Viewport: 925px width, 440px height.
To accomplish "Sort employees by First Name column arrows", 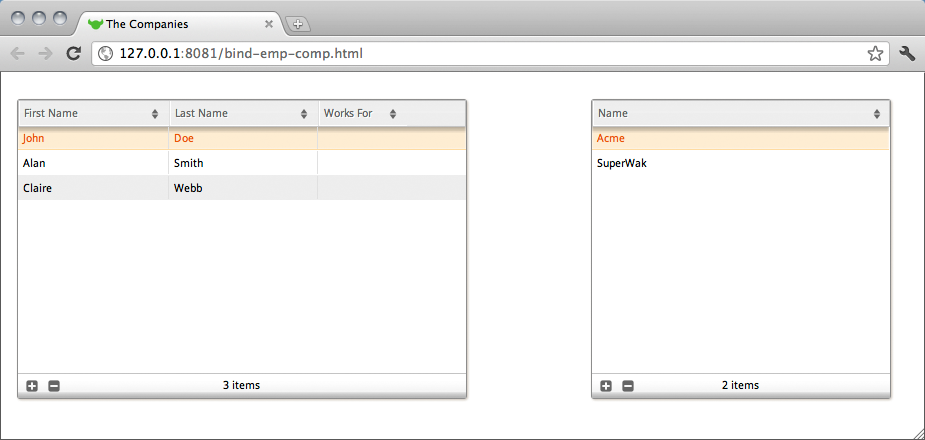I will pyautogui.click(x=155, y=114).
